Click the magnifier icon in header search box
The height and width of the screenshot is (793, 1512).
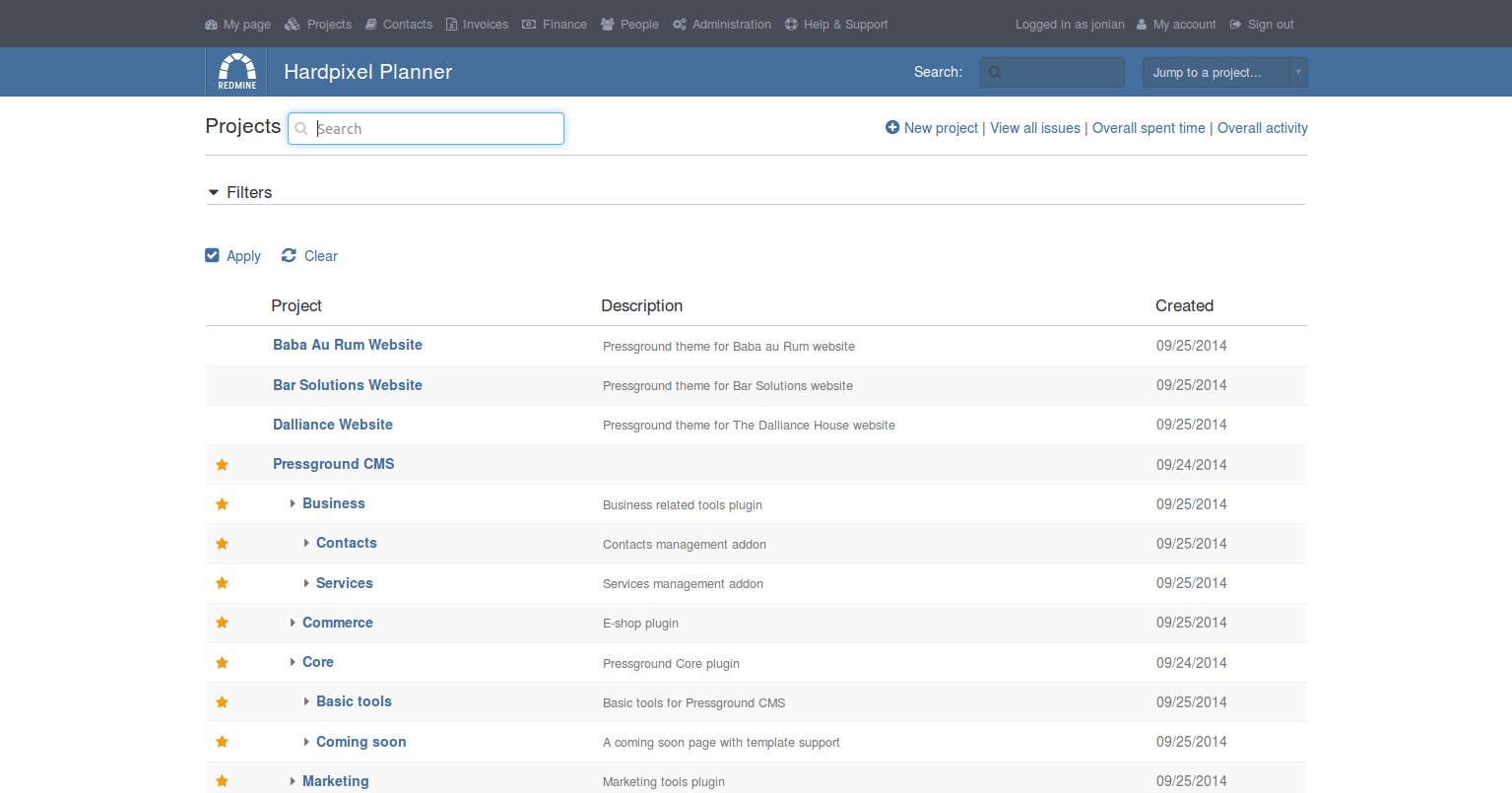995,72
